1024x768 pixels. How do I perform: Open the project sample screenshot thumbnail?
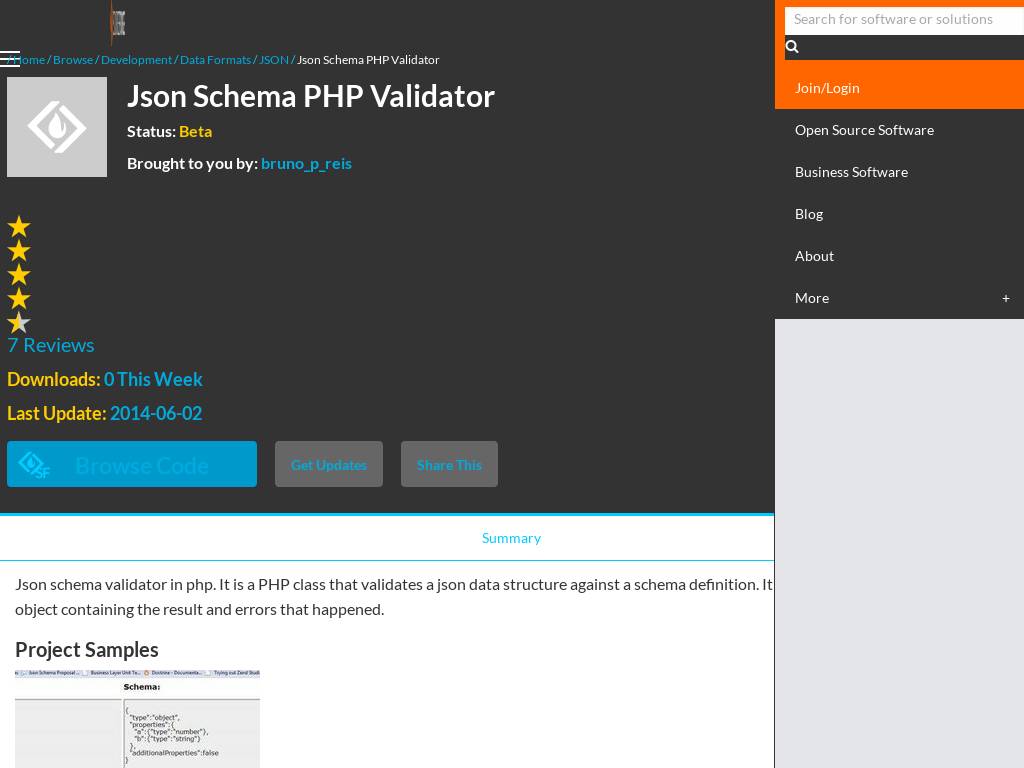(137, 718)
